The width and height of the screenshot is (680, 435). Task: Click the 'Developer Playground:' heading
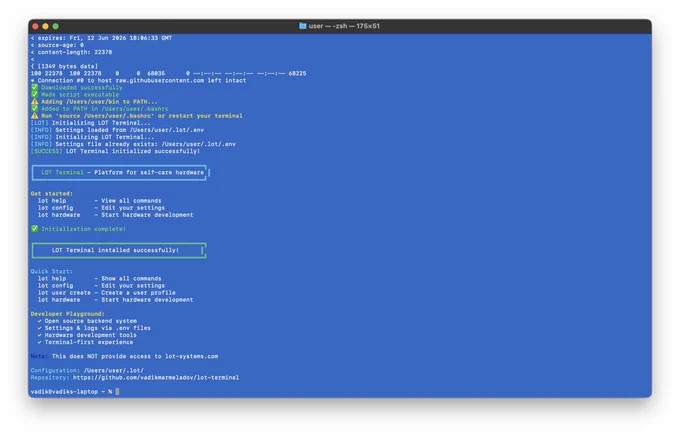[x=68, y=314]
